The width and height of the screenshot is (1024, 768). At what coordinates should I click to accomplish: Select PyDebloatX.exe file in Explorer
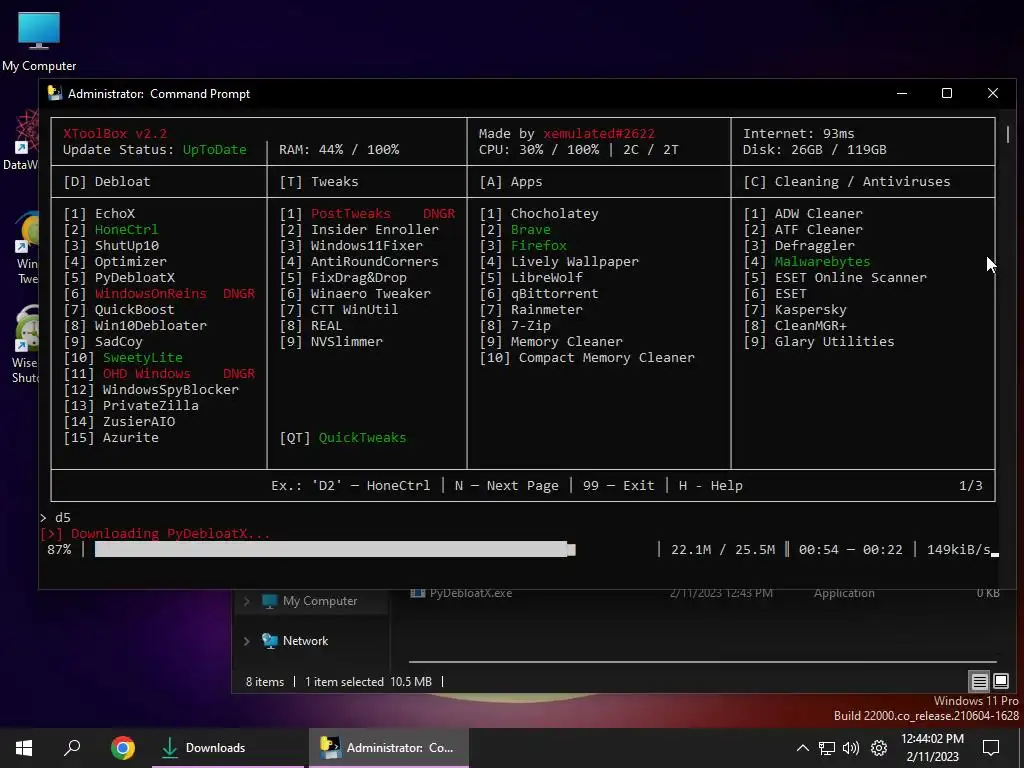(471, 593)
